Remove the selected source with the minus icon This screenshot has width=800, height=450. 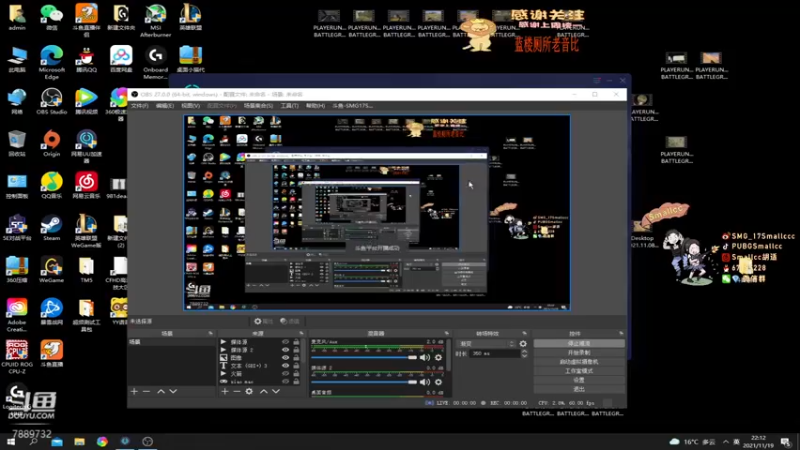point(237,391)
